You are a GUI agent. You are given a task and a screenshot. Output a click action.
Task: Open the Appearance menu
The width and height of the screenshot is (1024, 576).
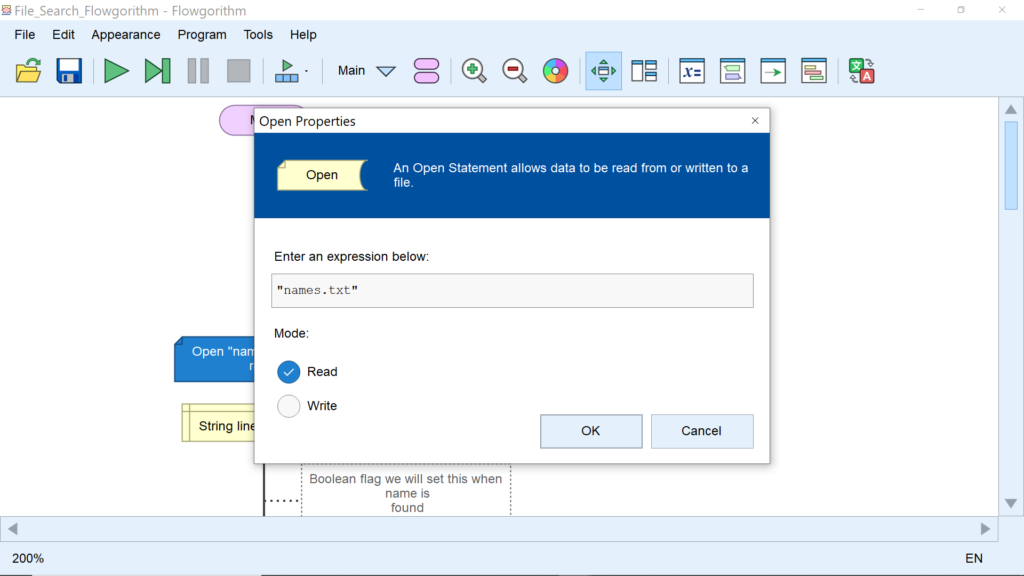[x=126, y=34]
